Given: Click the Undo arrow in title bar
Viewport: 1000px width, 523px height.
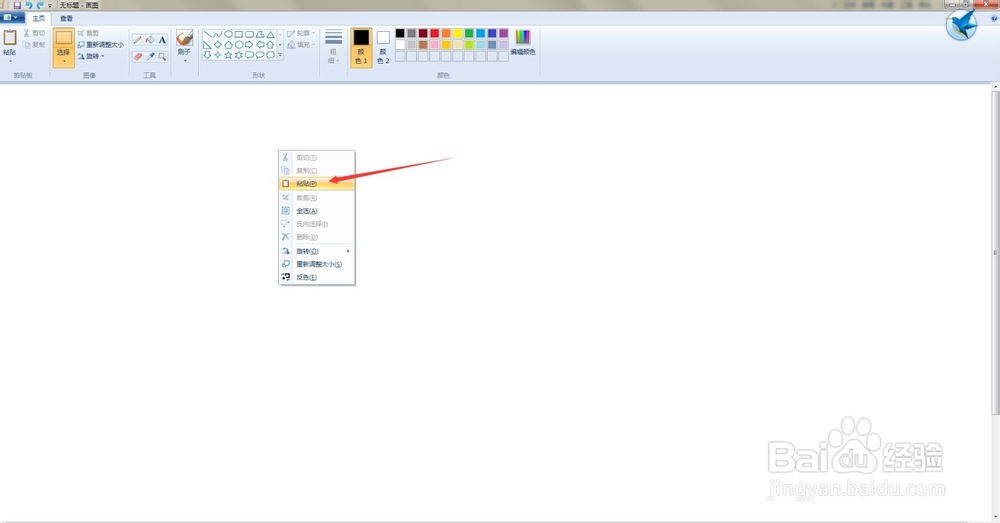Looking at the screenshot, I should point(28,5).
